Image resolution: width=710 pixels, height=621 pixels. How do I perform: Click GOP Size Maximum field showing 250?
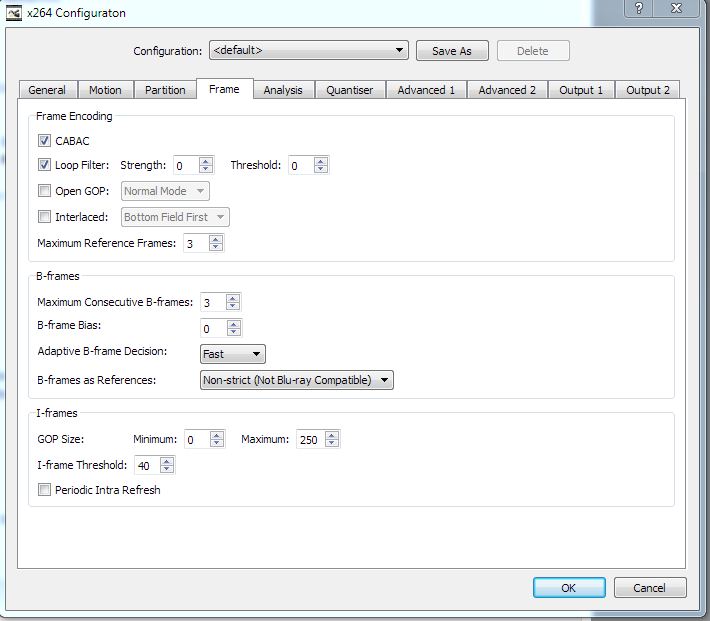coord(311,439)
